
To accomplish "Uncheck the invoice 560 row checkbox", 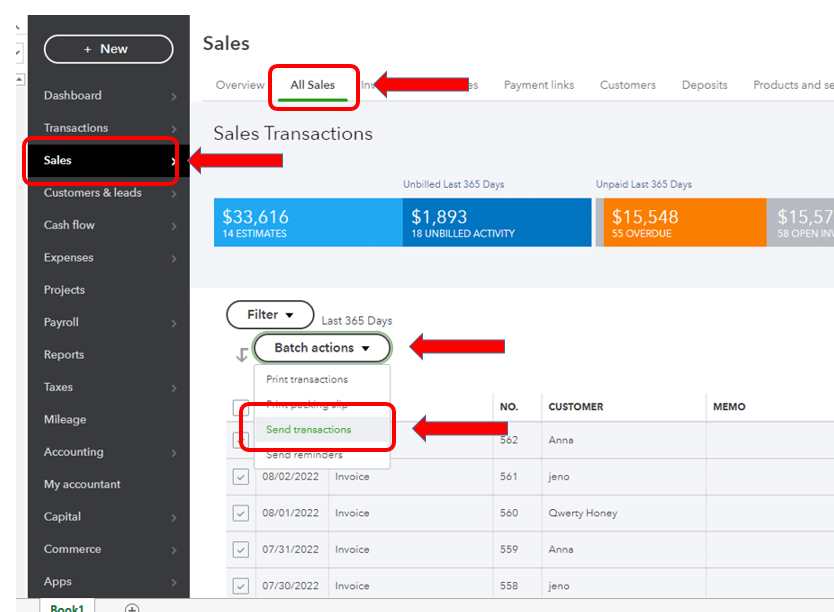I will click(x=240, y=513).
